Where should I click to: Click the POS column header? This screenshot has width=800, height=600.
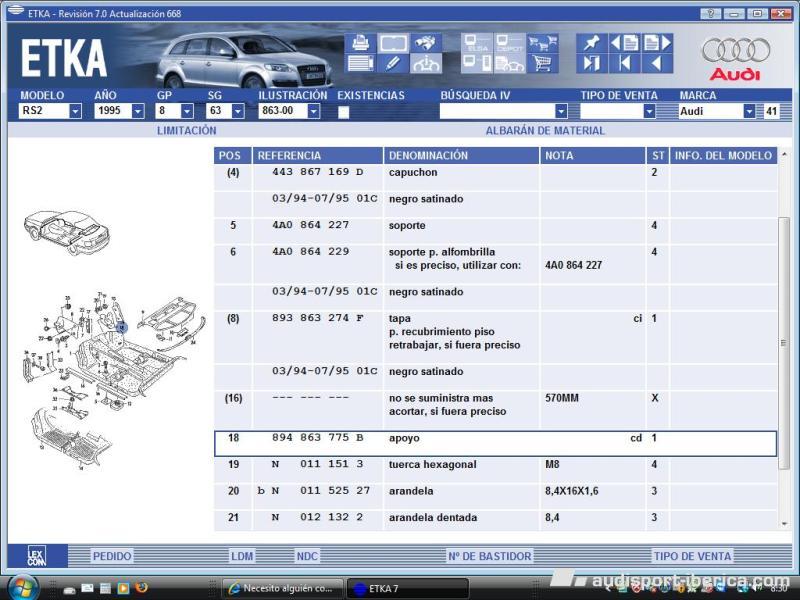click(233, 156)
